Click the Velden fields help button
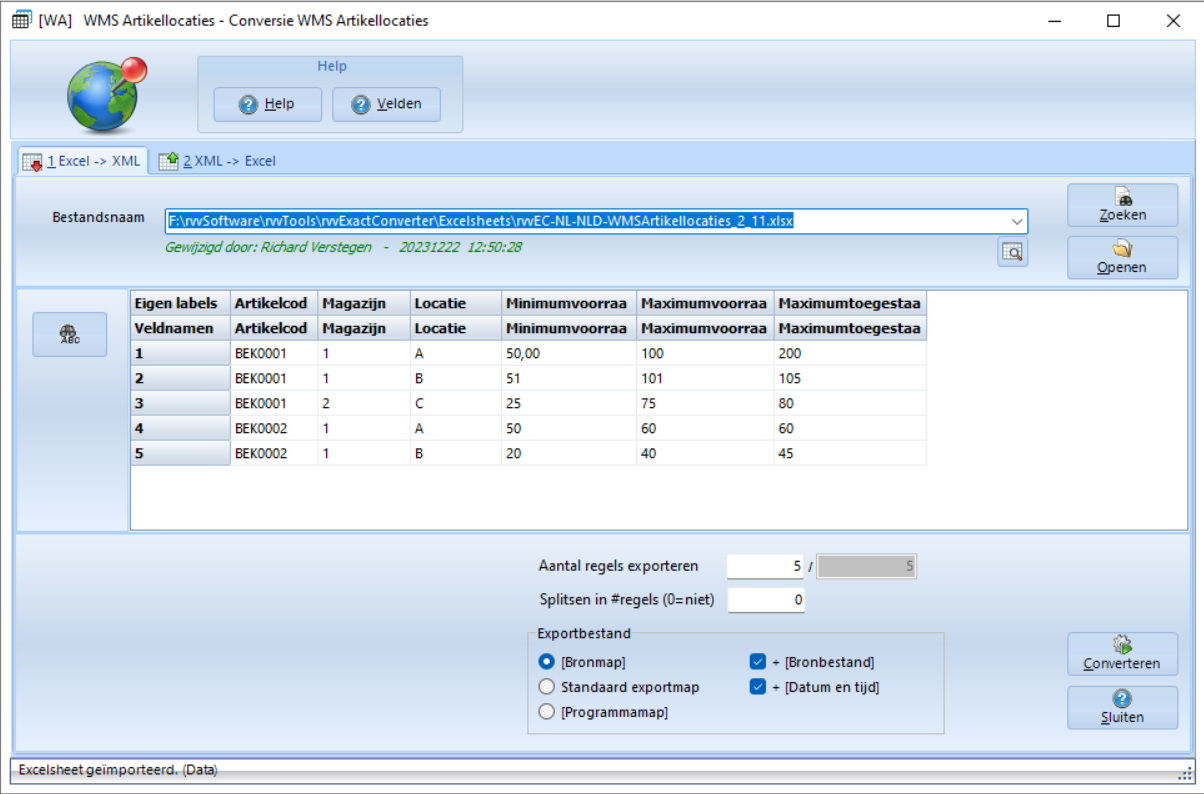Screen dimensions: 1204x794 (x=386, y=104)
